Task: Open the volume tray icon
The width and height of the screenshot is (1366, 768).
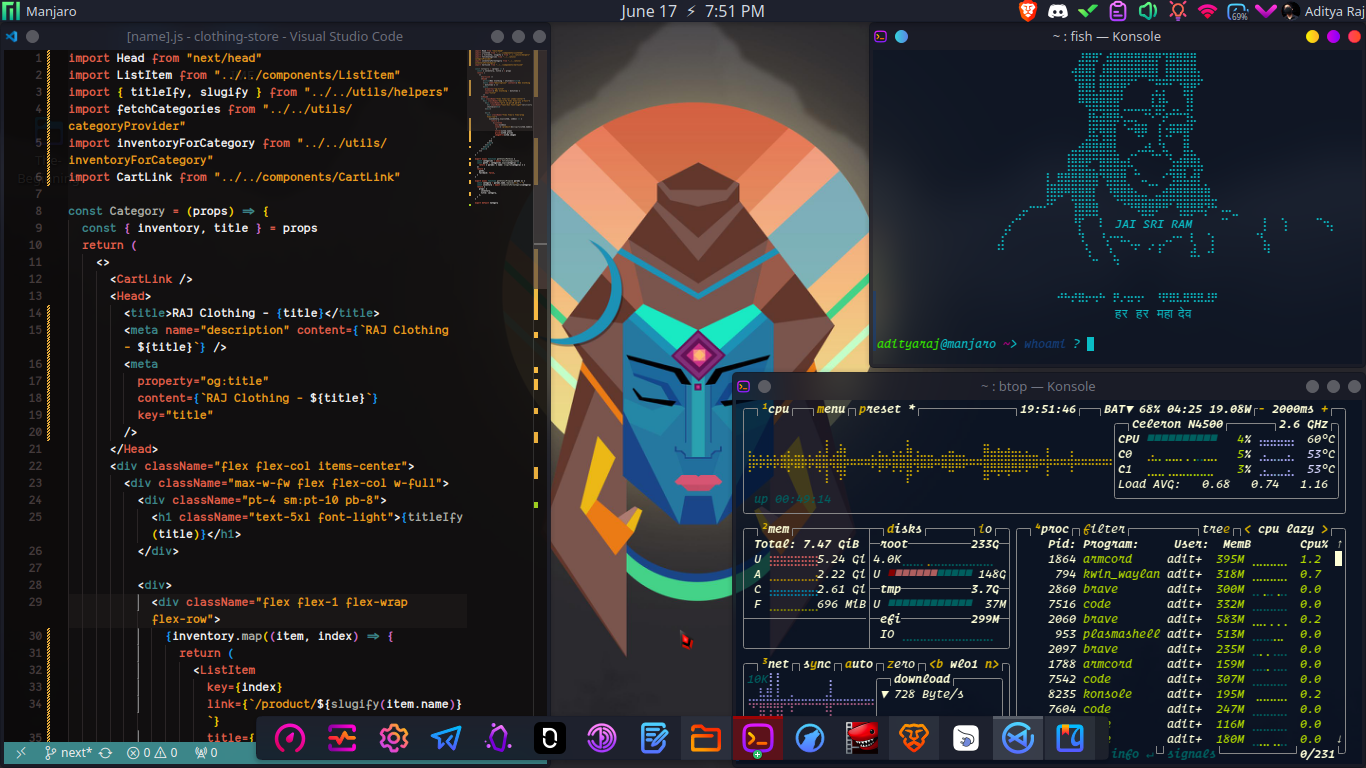Action: tap(1148, 12)
